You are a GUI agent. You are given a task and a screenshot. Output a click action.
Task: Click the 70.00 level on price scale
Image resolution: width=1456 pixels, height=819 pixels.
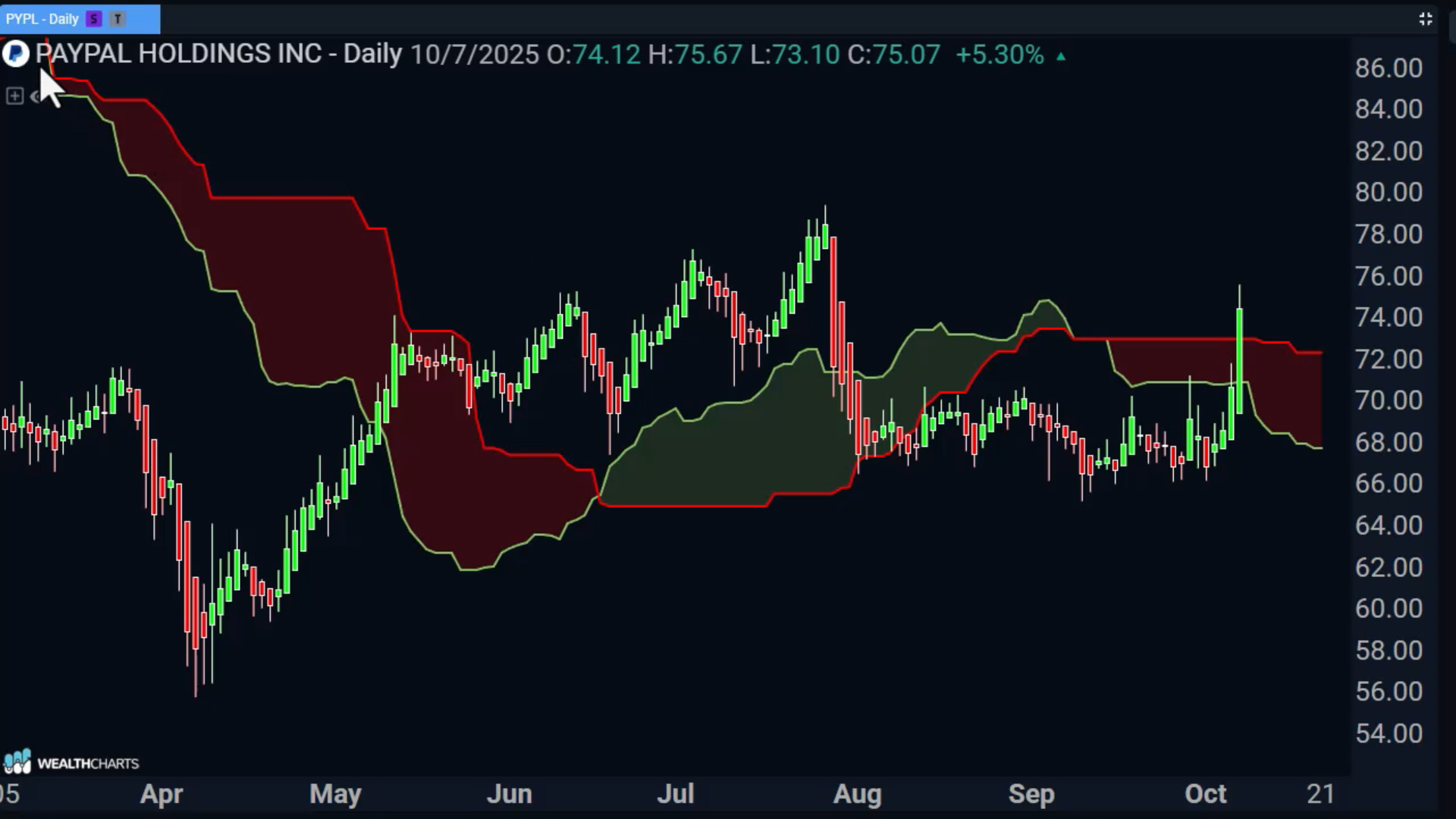click(x=1388, y=400)
